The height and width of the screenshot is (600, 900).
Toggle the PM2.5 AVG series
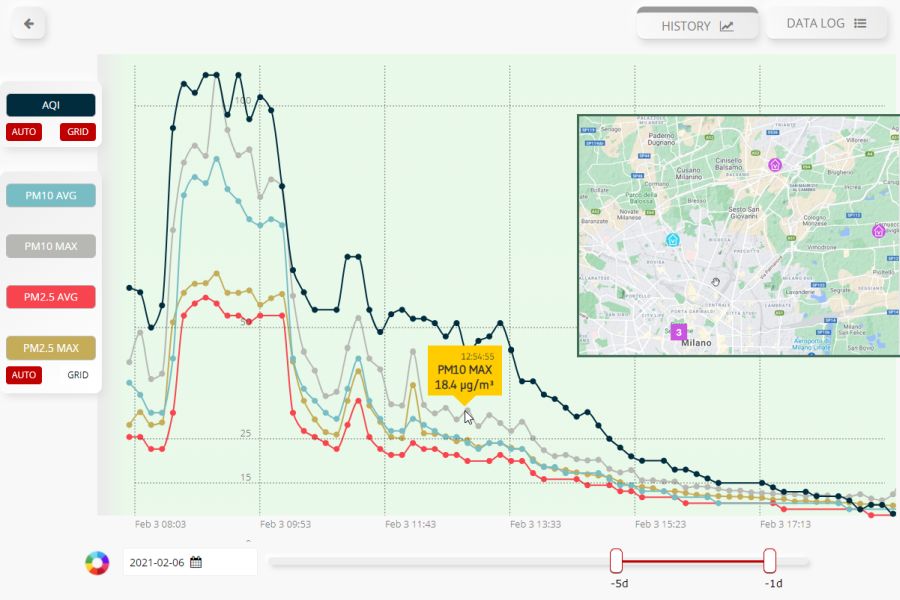(x=51, y=297)
